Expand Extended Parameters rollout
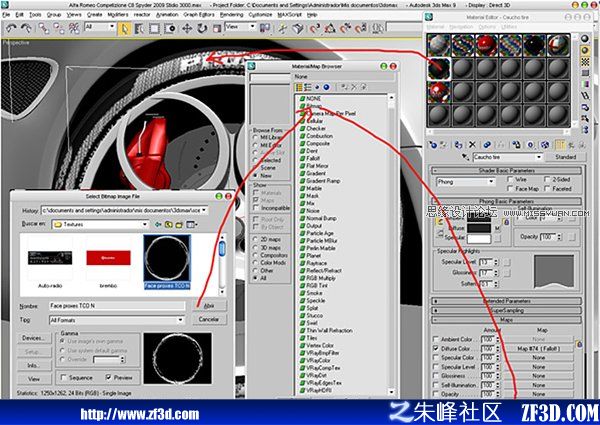 (507, 301)
